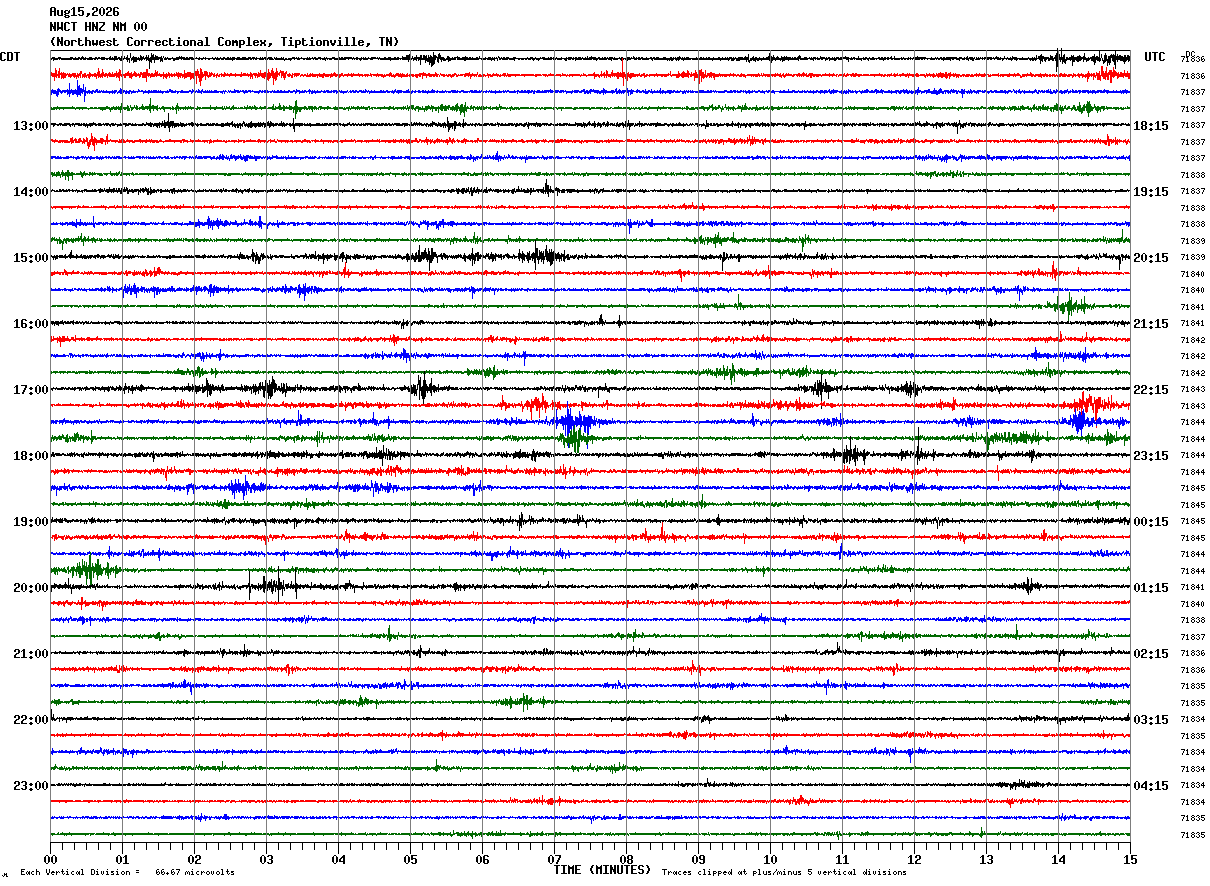Click the 03:15 UTC time label
1210x886 pixels.
[x=1151, y=720]
